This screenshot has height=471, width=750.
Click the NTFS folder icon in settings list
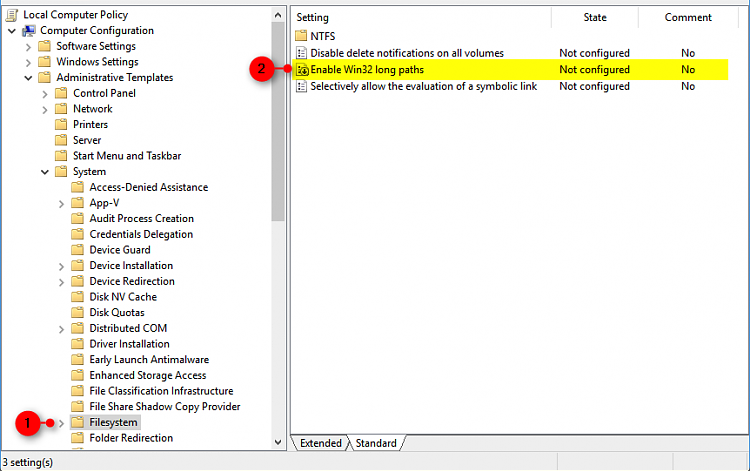click(301, 36)
